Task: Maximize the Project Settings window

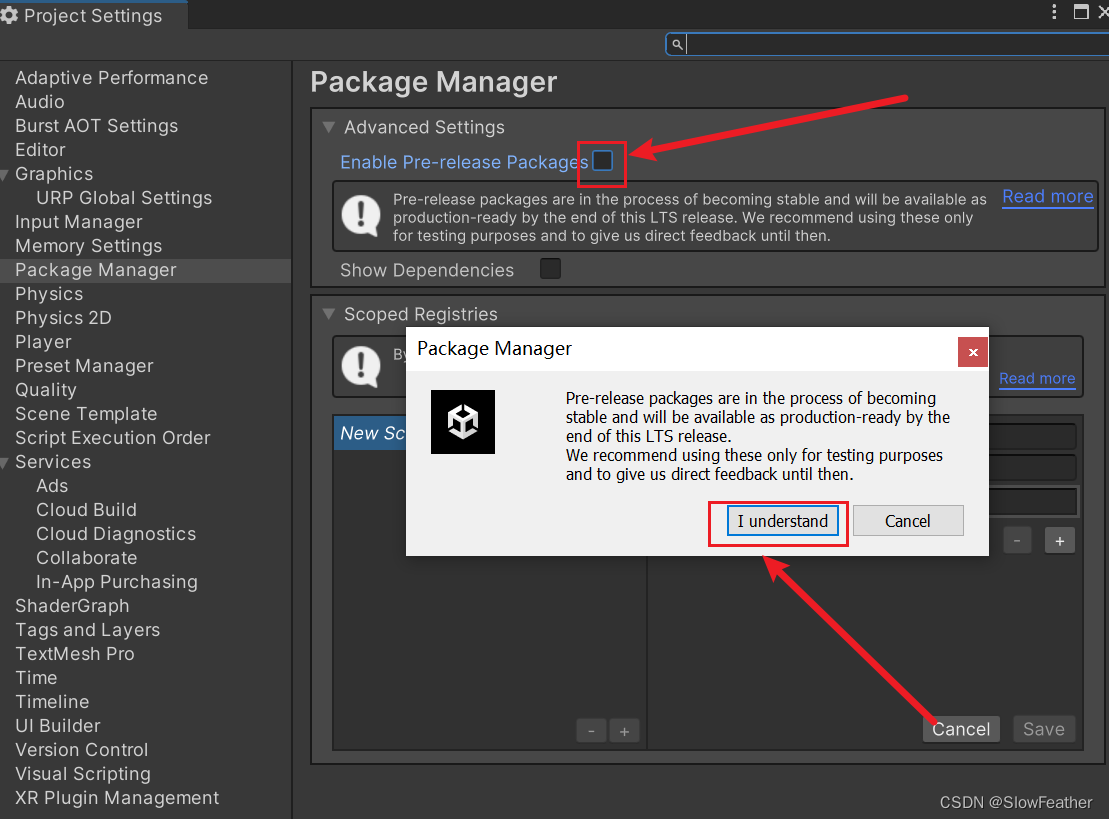Action: point(1081,11)
